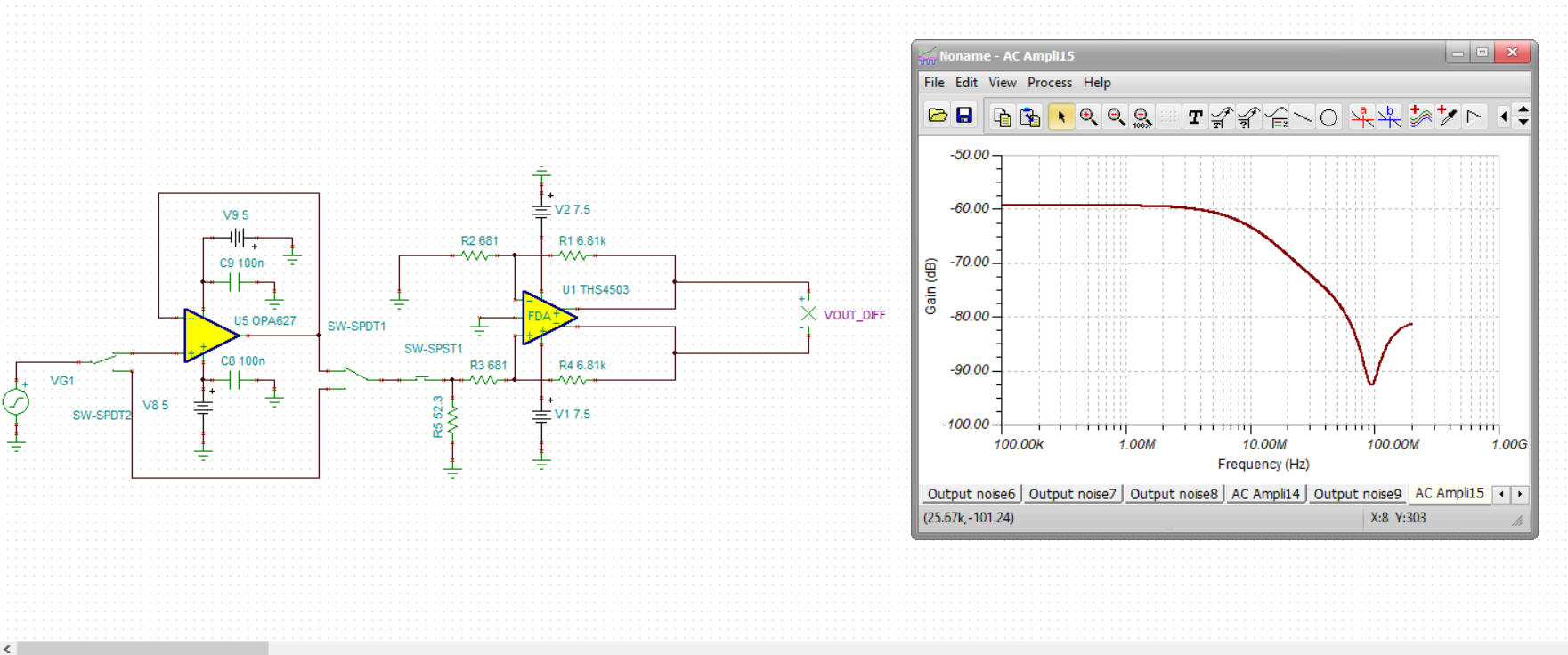
Task: Click the curve identify question-mark tool
Action: 1248,117
